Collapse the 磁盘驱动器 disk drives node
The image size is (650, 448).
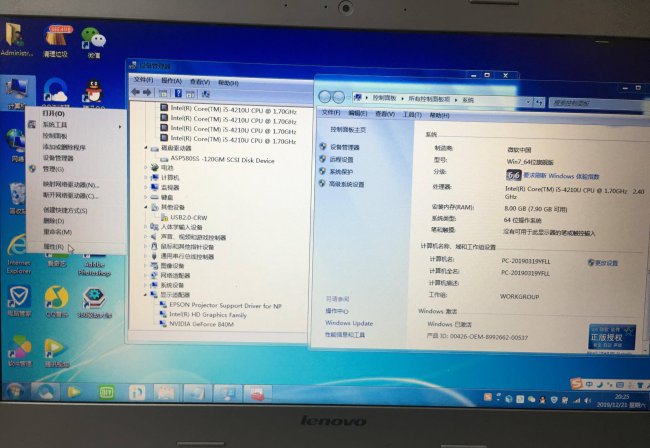point(146,148)
